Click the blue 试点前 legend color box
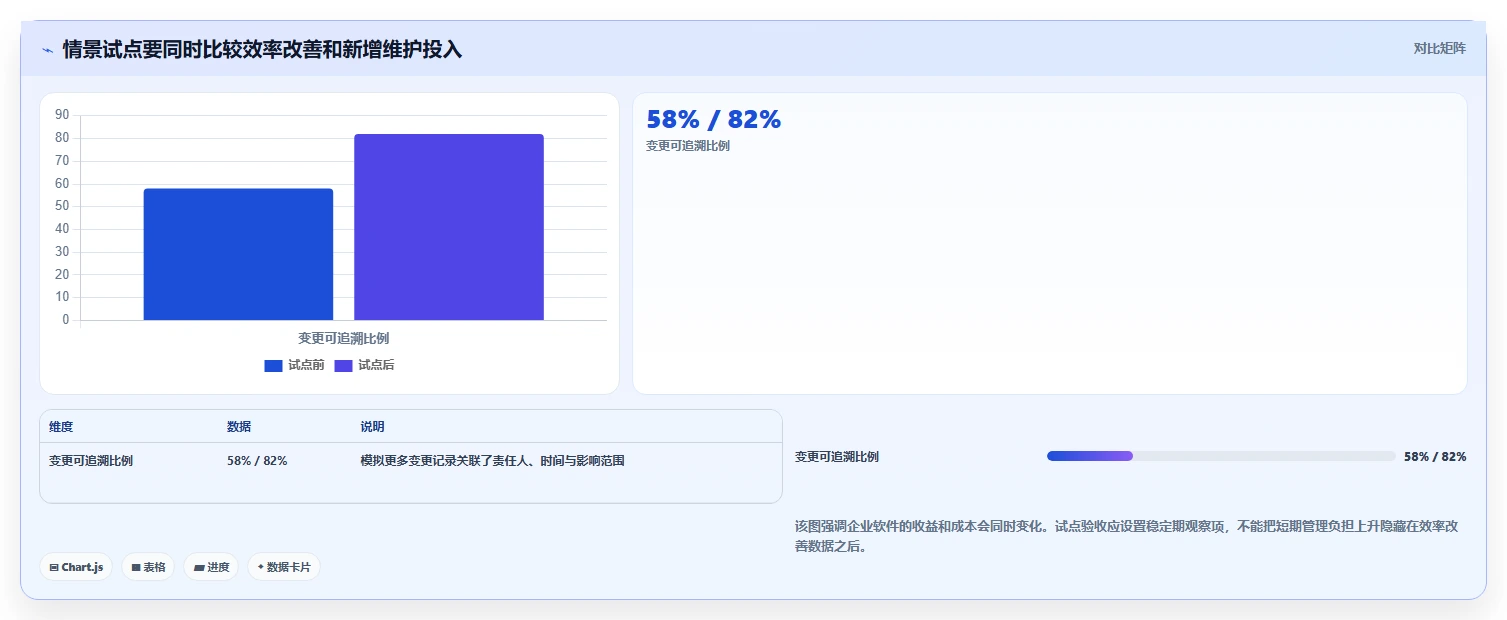1507x620 pixels. point(274,366)
